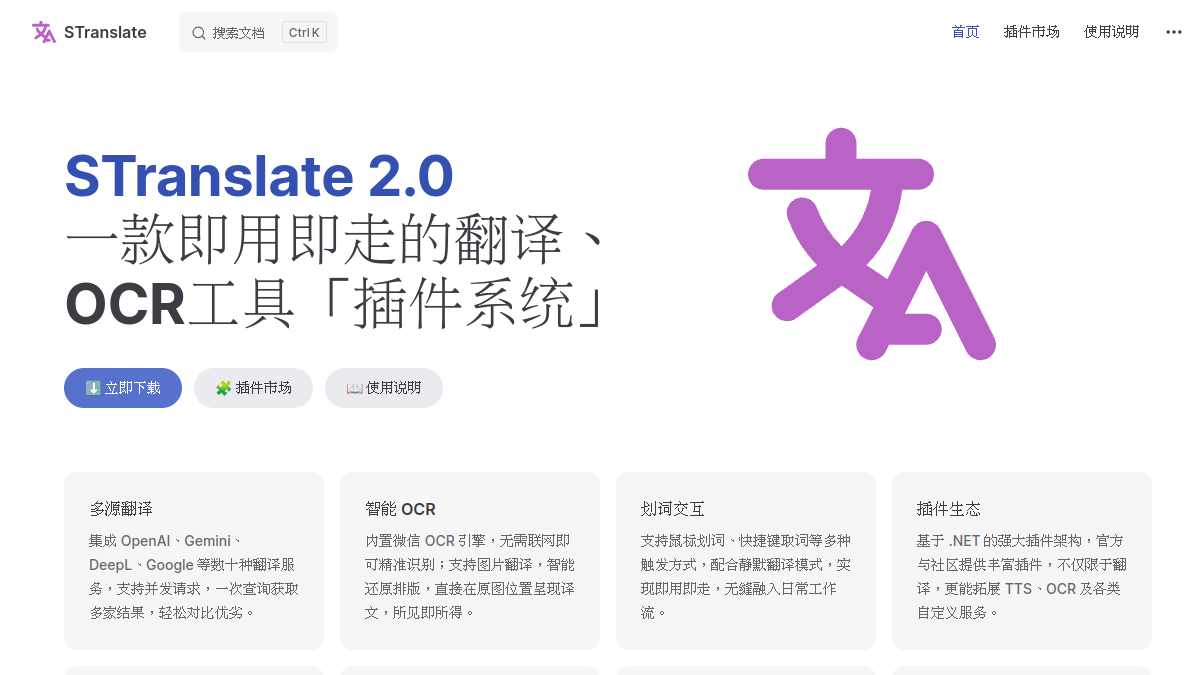Click the STranslate site title
This screenshot has width=1200, height=675.
pyautogui.click(x=105, y=32)
